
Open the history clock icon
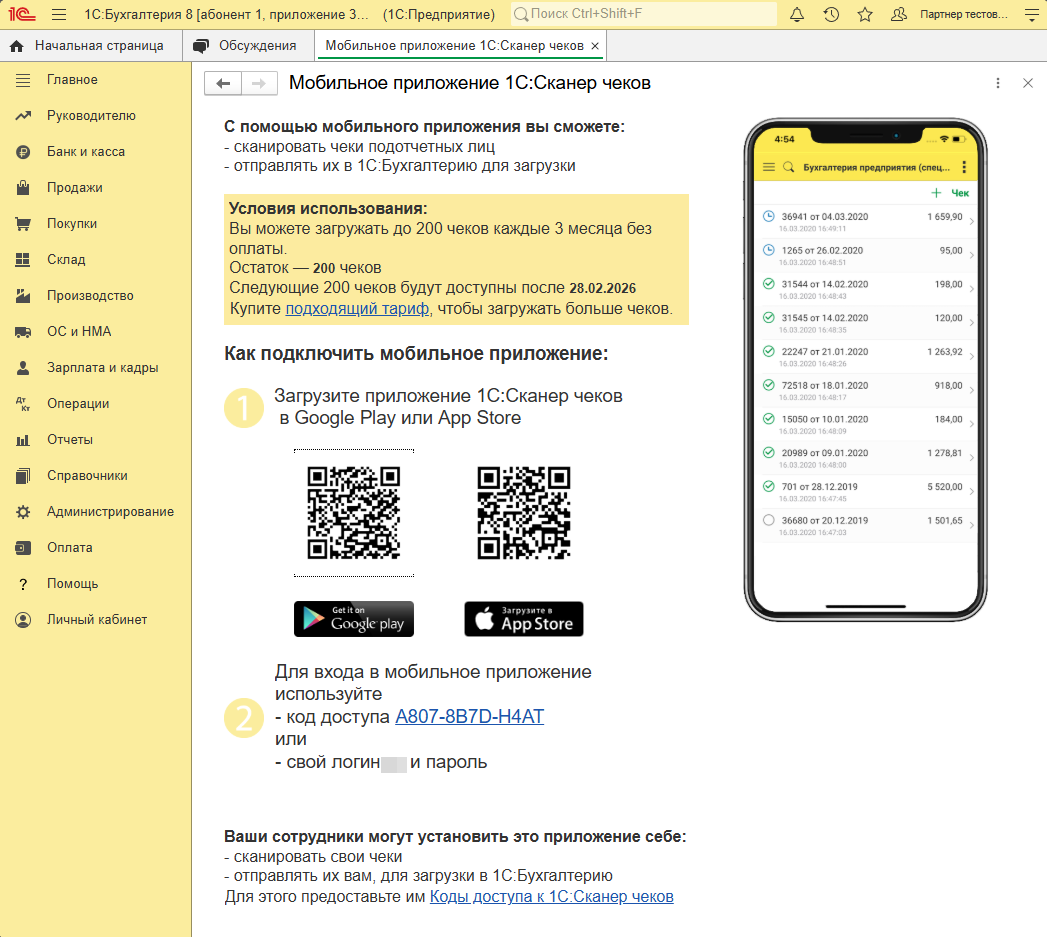click(x=831, y=15)
